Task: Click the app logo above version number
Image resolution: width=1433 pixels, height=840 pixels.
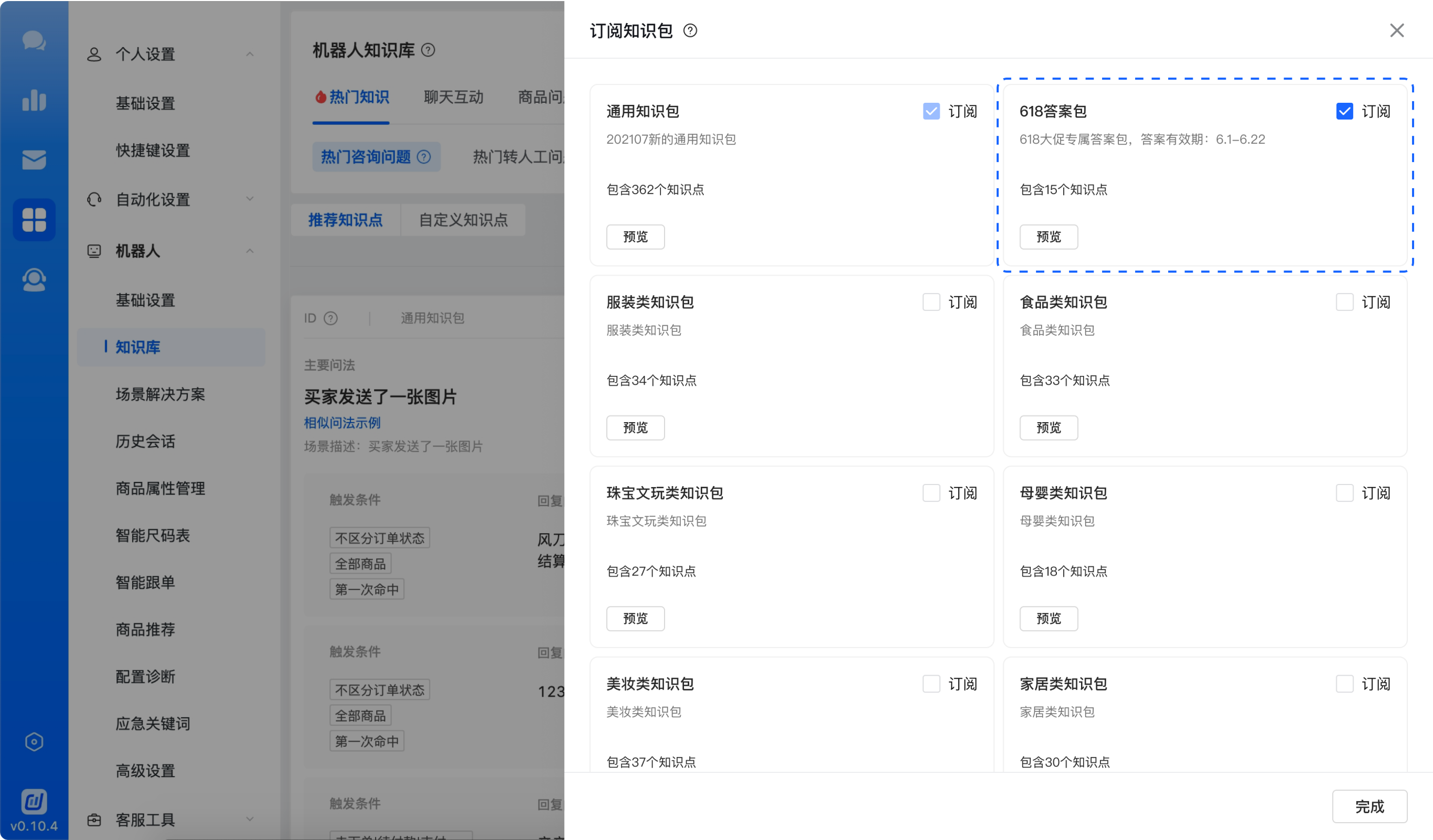Action: click(x=34, y=802)
